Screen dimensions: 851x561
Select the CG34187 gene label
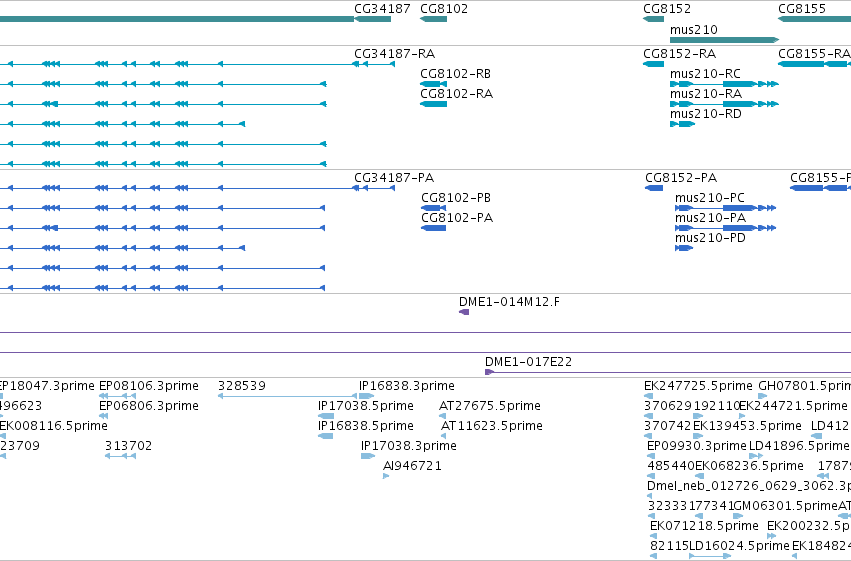pyautogui.click(x=382, y=9)
